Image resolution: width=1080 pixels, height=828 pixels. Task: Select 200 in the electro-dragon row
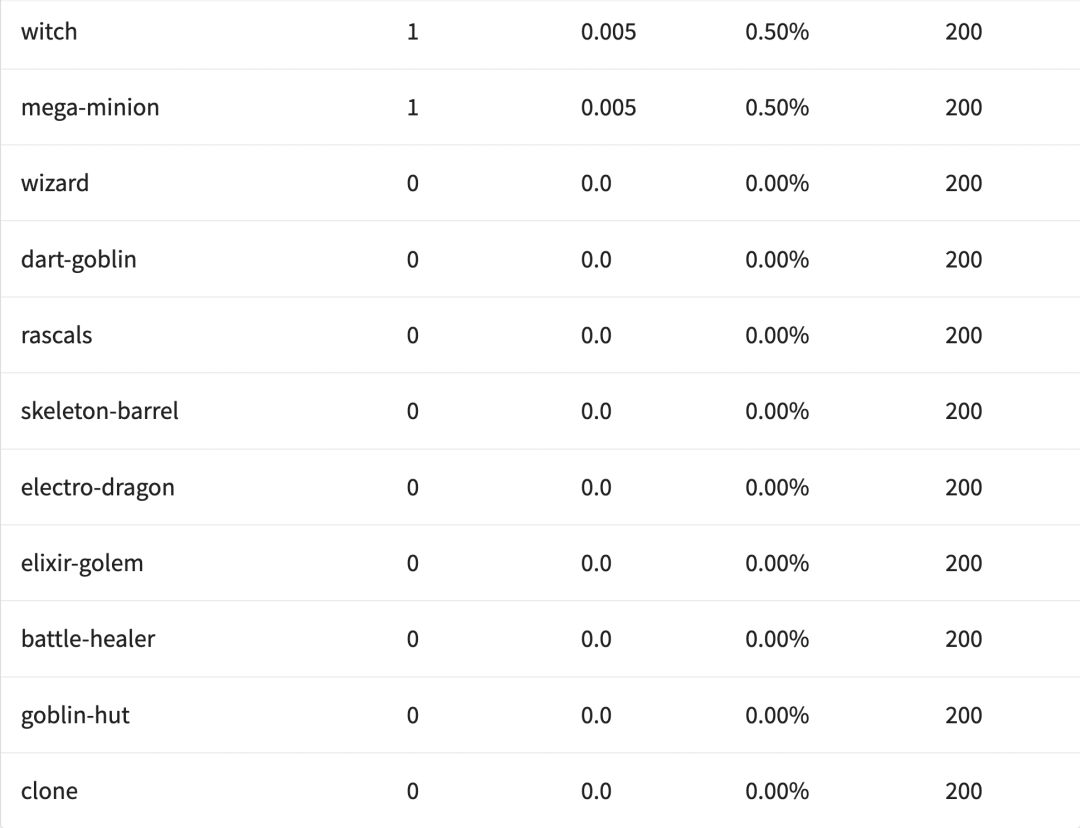[963, 488]
